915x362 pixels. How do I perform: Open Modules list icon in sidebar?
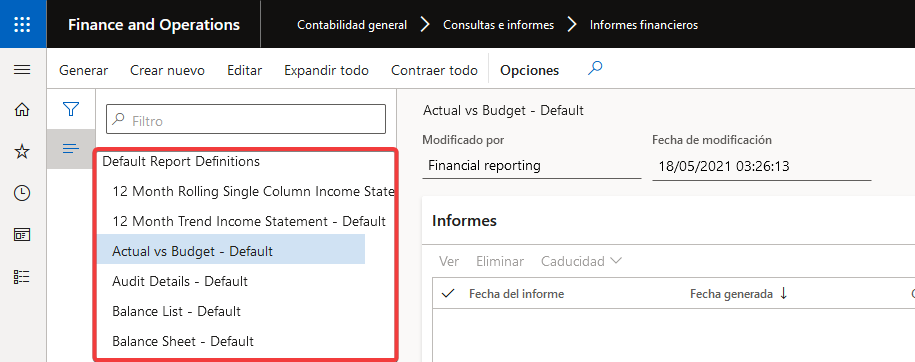[22, 277]
